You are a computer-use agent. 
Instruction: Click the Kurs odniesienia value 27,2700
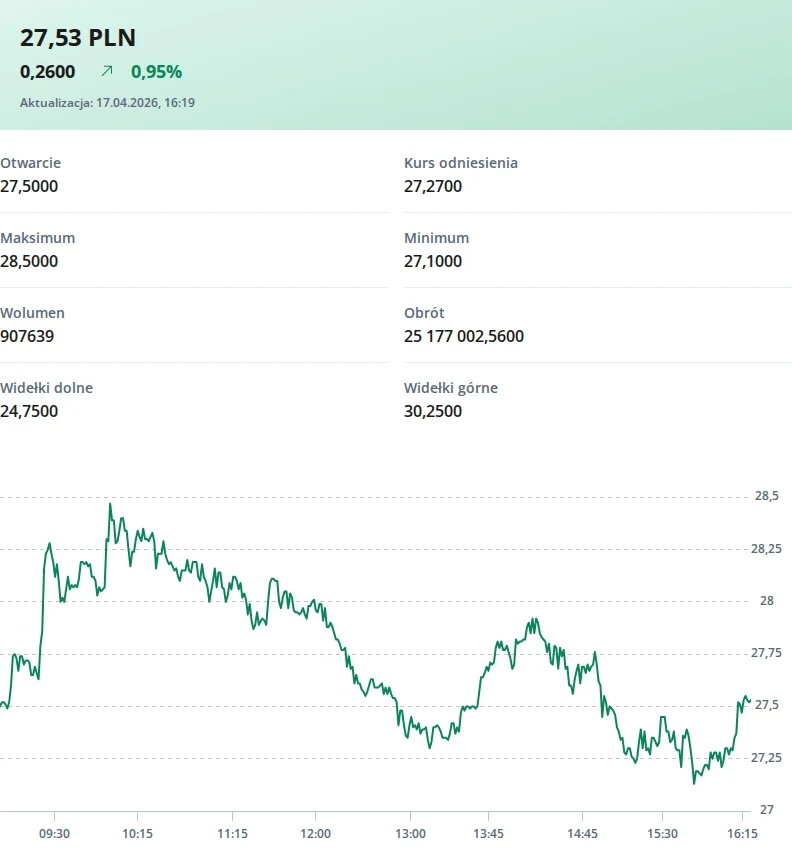tap(433, 186)
